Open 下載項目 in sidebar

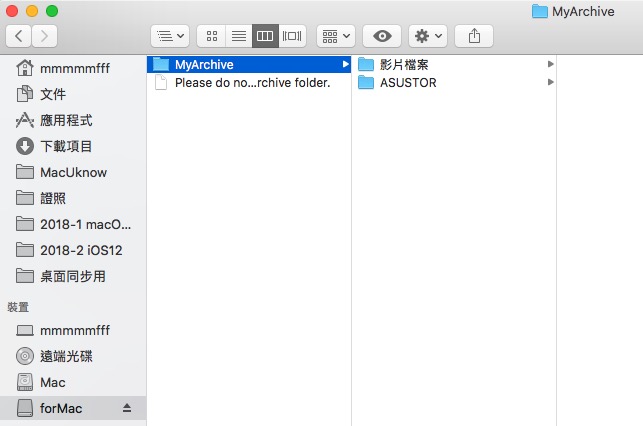(66, 146)
